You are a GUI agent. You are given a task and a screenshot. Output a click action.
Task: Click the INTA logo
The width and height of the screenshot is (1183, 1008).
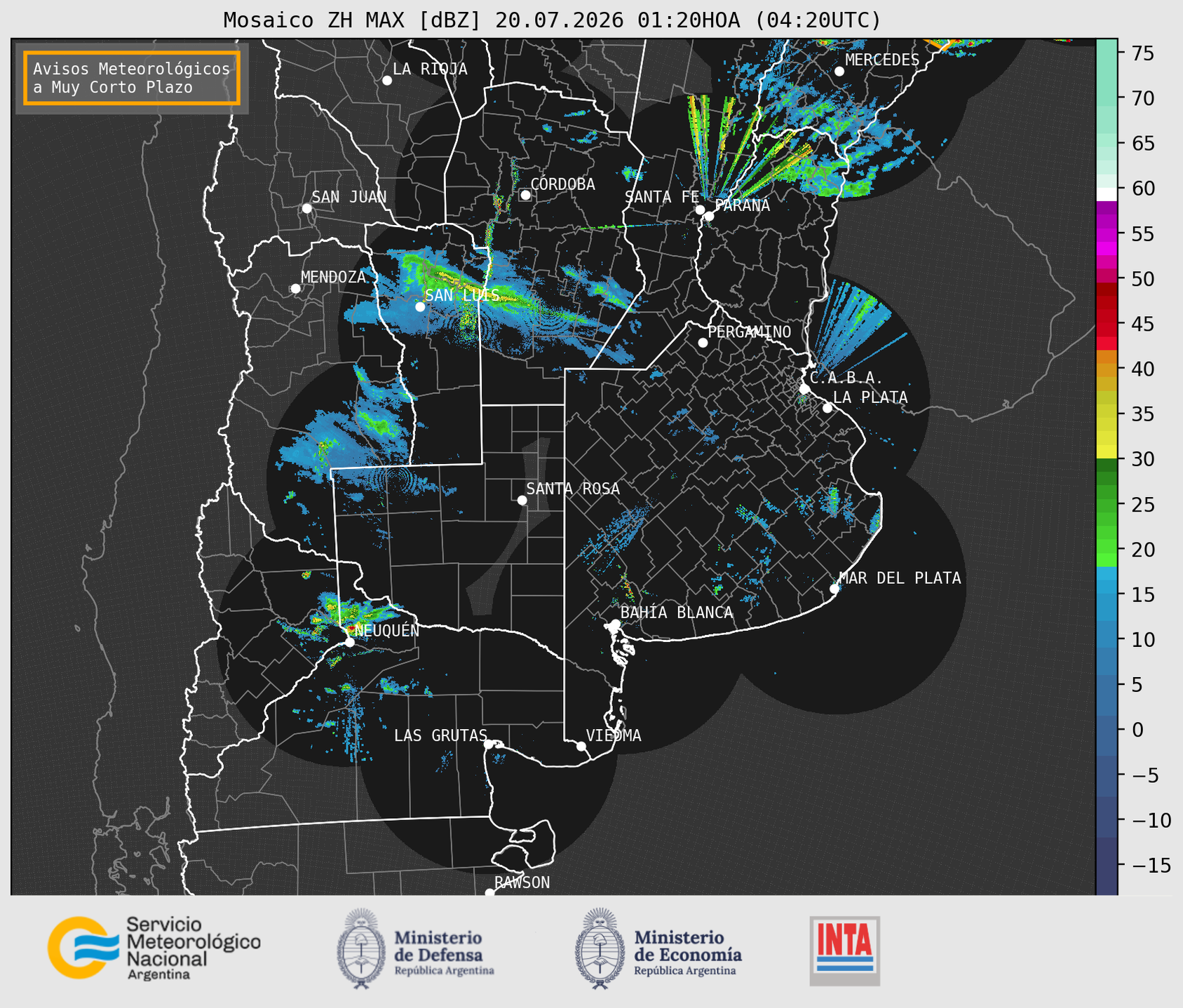[x=844, y=951]
